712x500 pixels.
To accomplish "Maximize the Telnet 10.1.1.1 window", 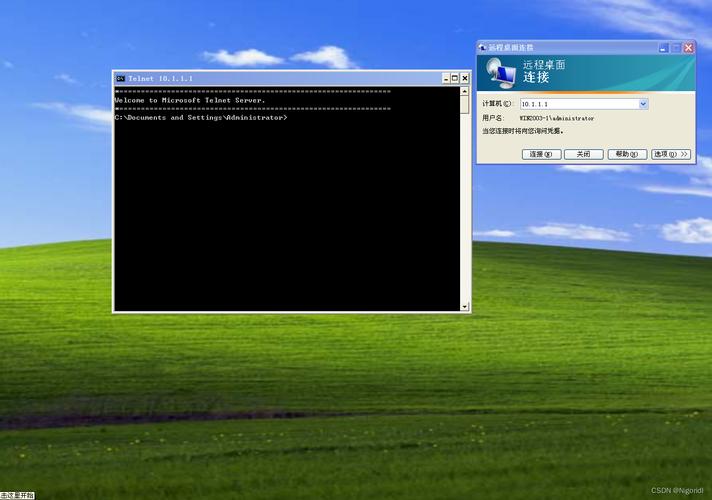I will (x=455, y=79).
